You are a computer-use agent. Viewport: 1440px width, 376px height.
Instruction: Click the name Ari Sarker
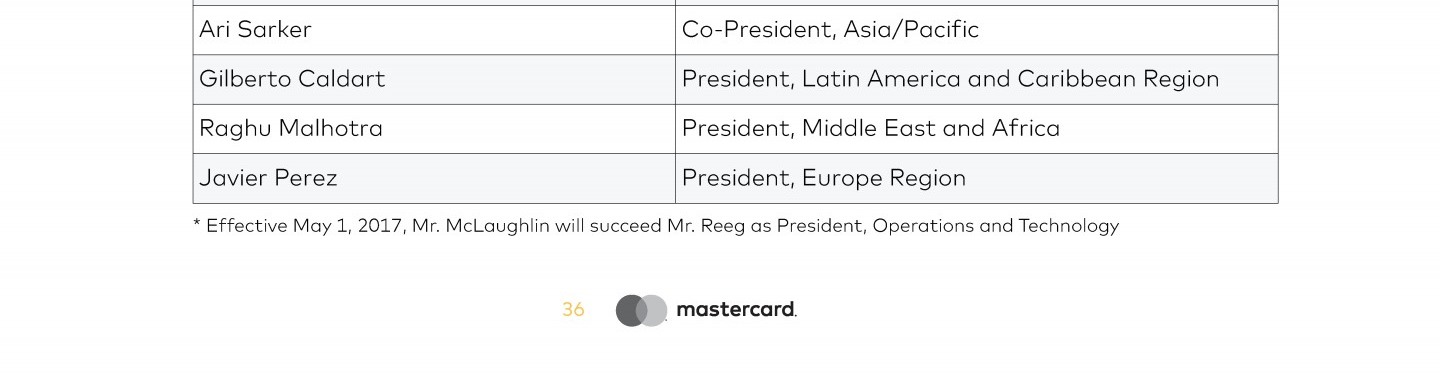pyautogui.click(x=255, y=30)
